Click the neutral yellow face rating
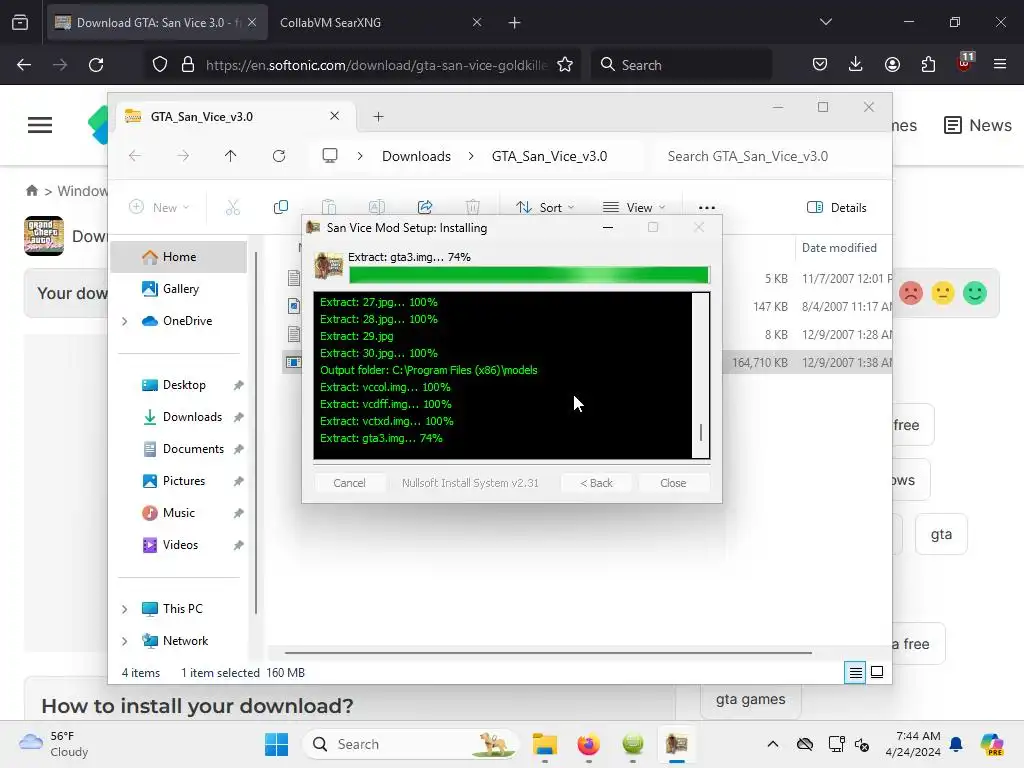The image size is (1024, 768). click(942, 293)
